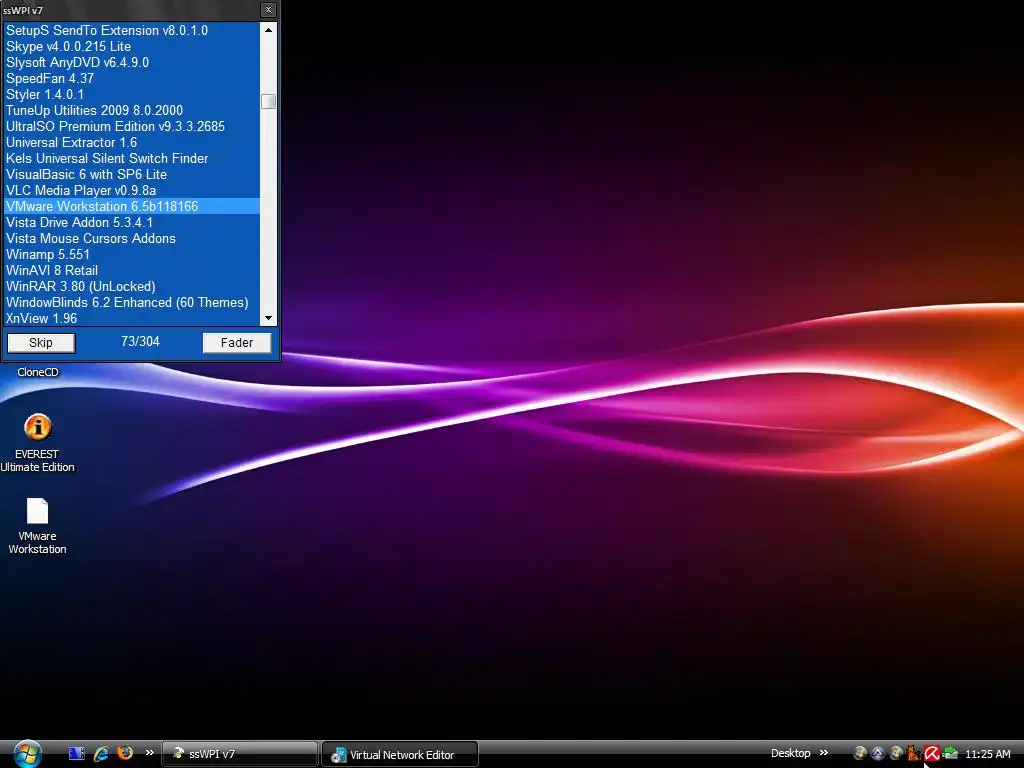This screenshot has height=768, width=1024.
Task: Click the Desktop toolbar label
Action: [x=790, y=753]
